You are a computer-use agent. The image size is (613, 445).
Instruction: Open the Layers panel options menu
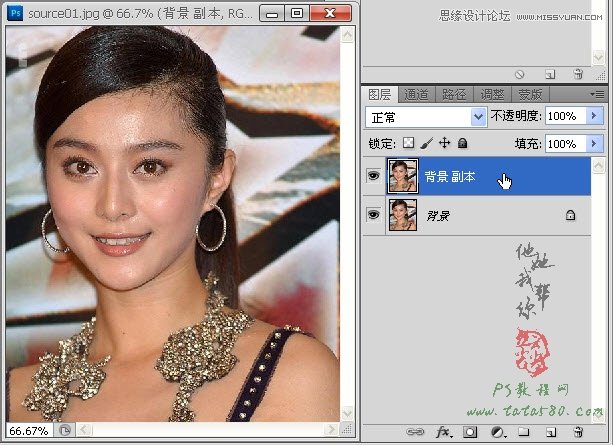(x=597, y=94)
